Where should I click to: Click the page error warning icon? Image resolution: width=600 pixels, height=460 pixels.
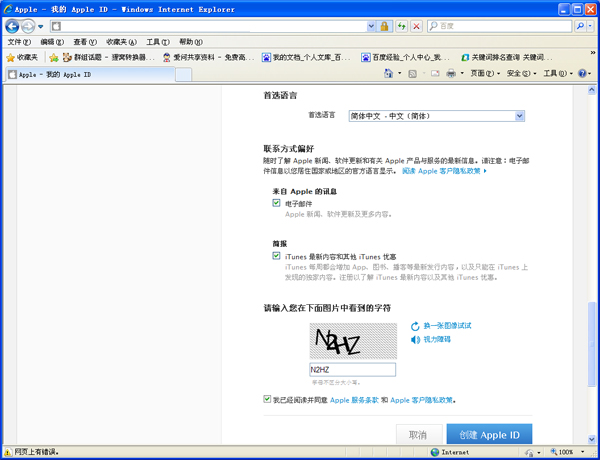(8, 452)
